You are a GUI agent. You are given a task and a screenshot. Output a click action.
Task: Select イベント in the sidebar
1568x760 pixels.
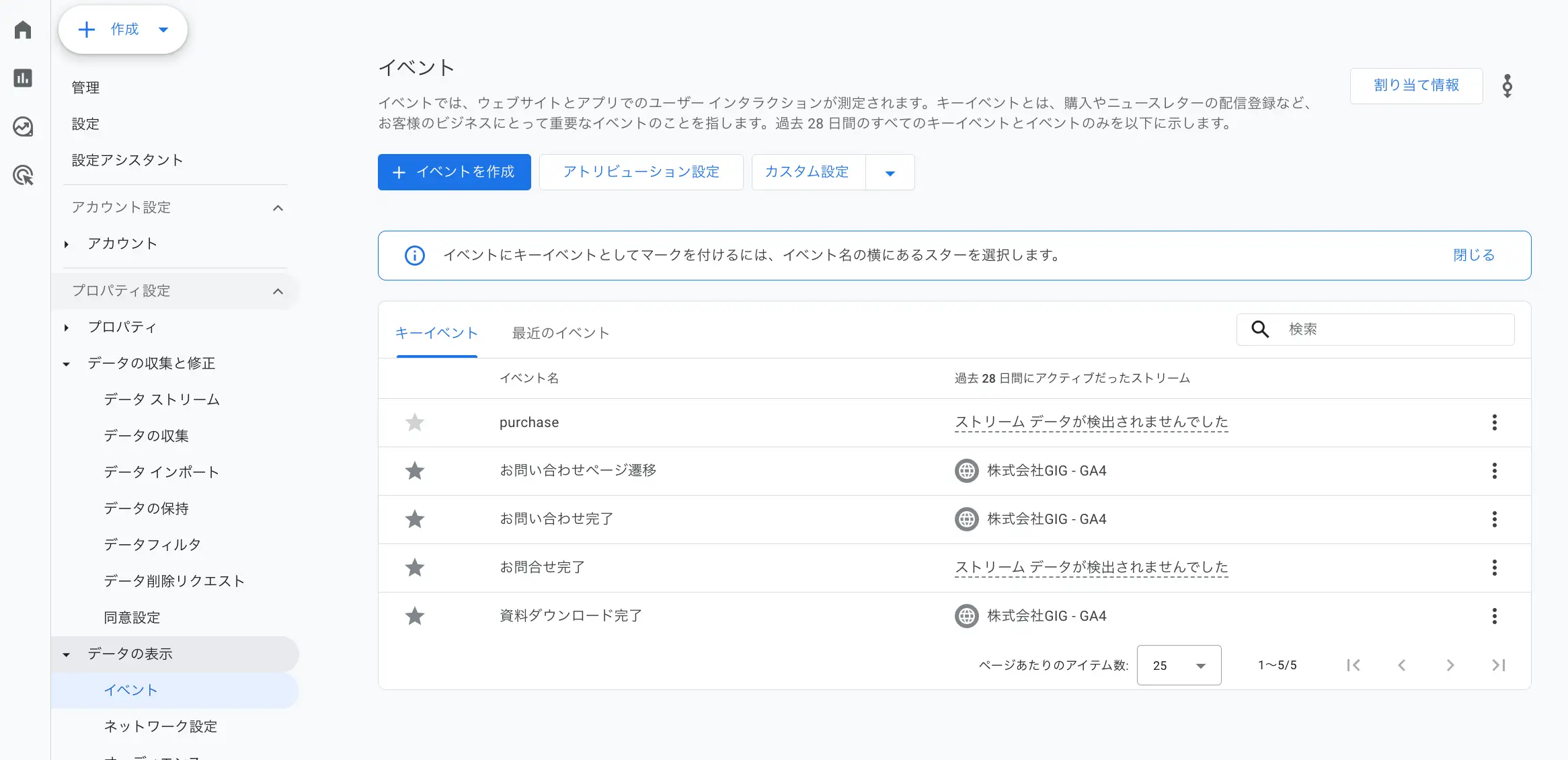click(175, 690)
